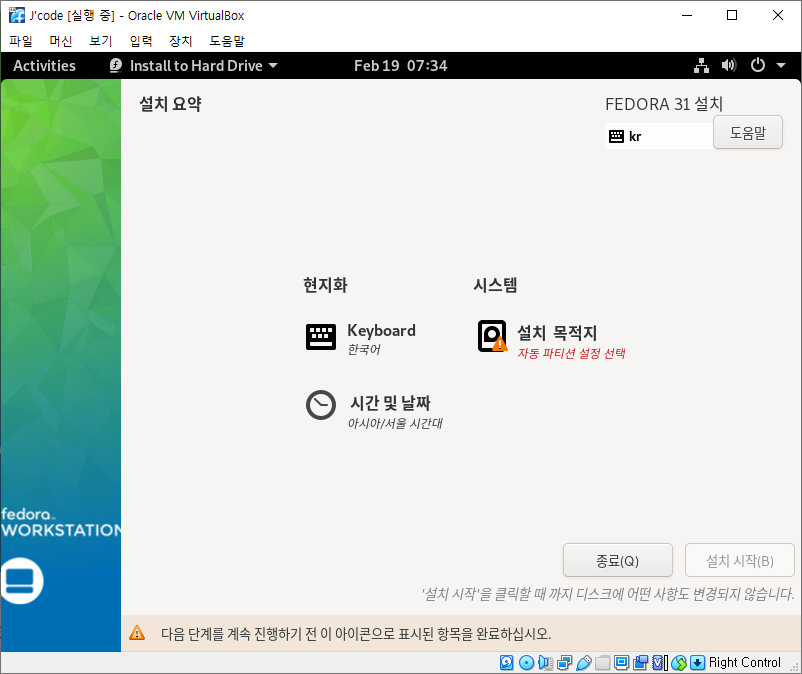802x674 pixels.
Task: Open the Install to Hard Drive app menu
Action: (x=194, y=65)
